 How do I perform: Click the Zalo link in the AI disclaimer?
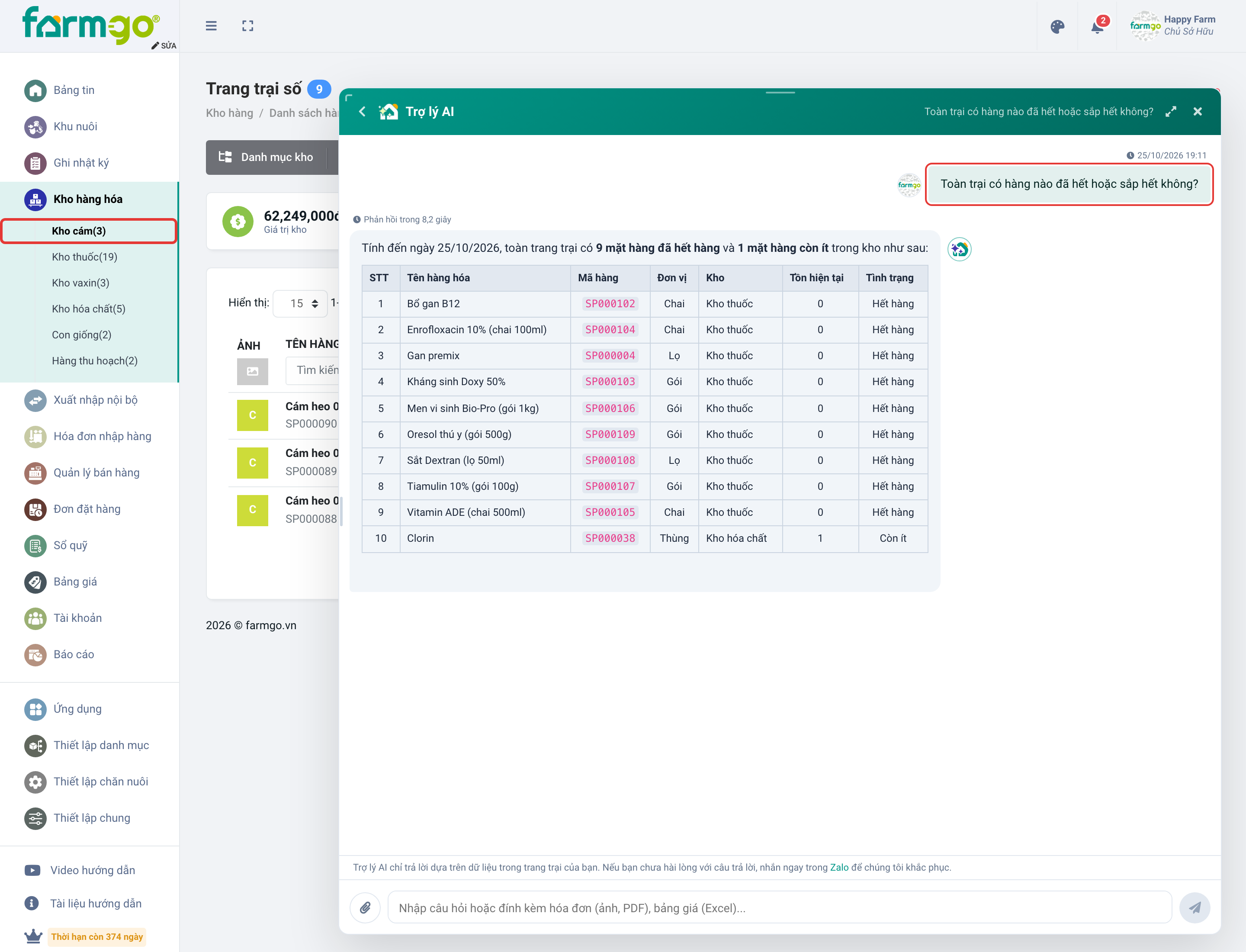tap(839, 867)
